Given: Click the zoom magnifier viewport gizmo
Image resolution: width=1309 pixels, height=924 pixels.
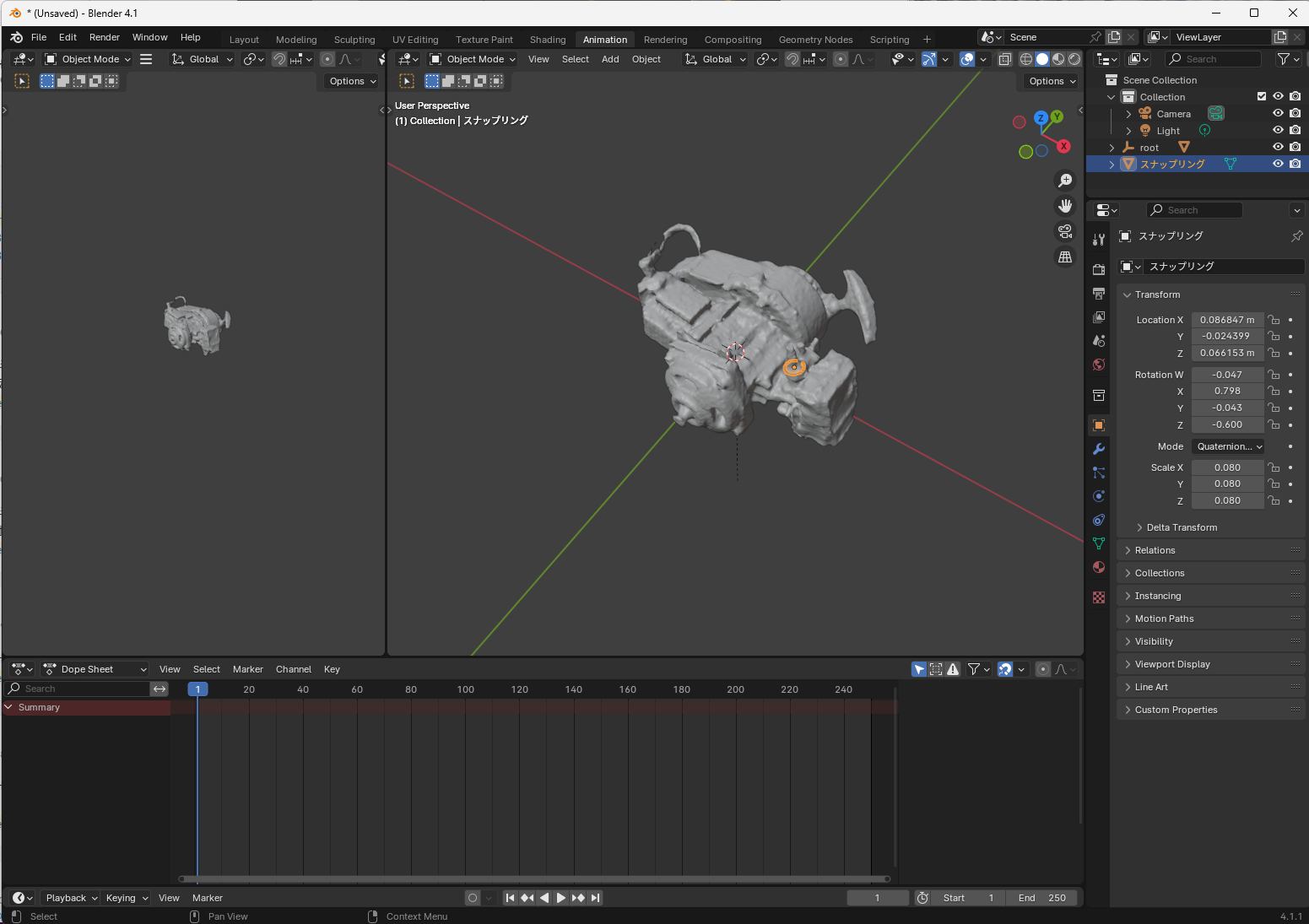Looking at the screenshot, I should tap(1065, 181).
